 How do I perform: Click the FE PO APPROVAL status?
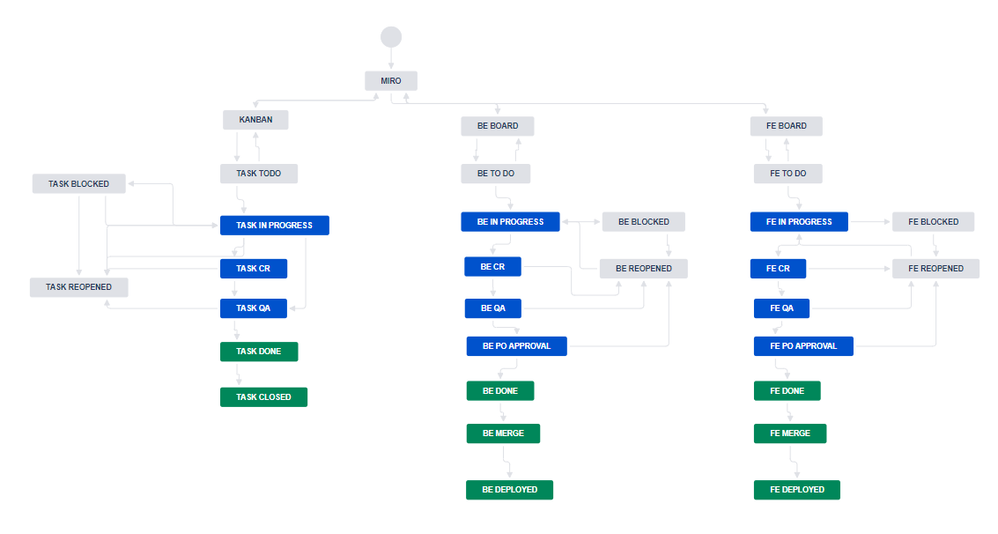click(803, 346)
